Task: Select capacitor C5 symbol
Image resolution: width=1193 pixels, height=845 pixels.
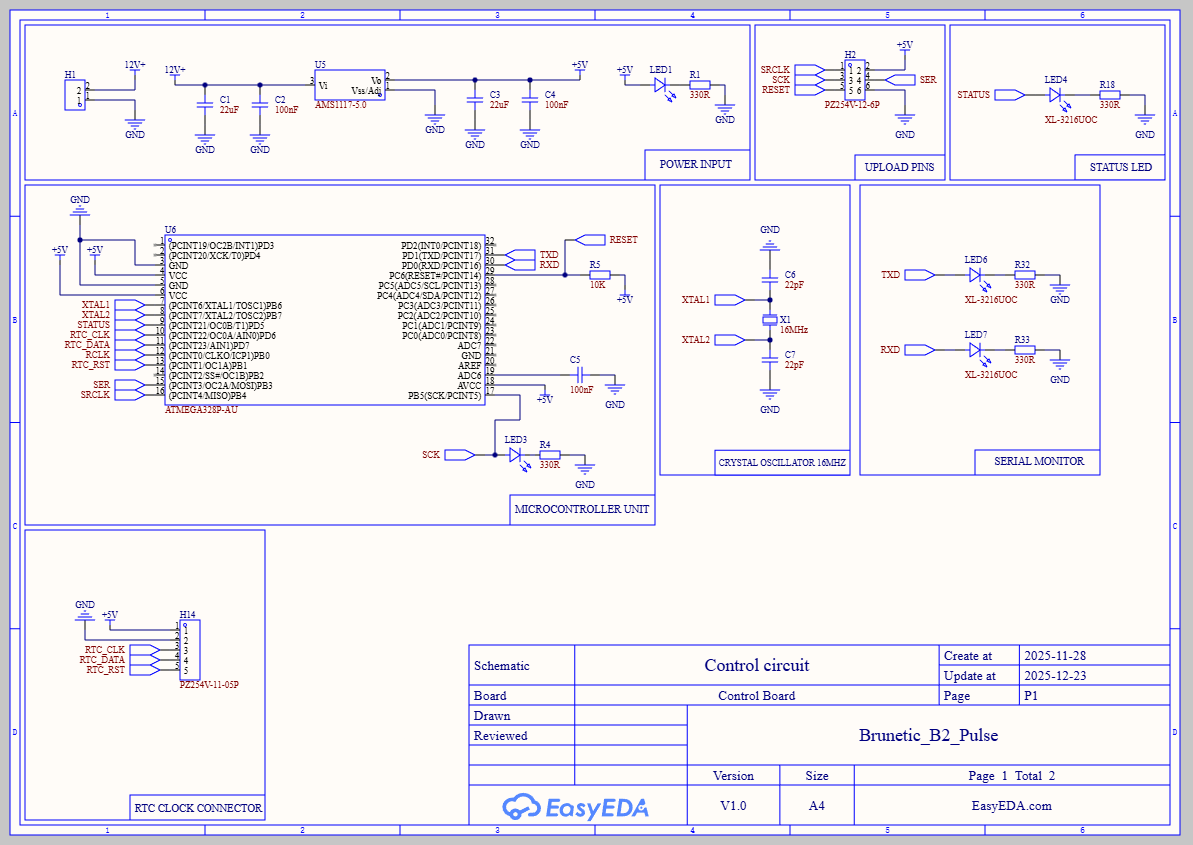Action: (580, 375)
